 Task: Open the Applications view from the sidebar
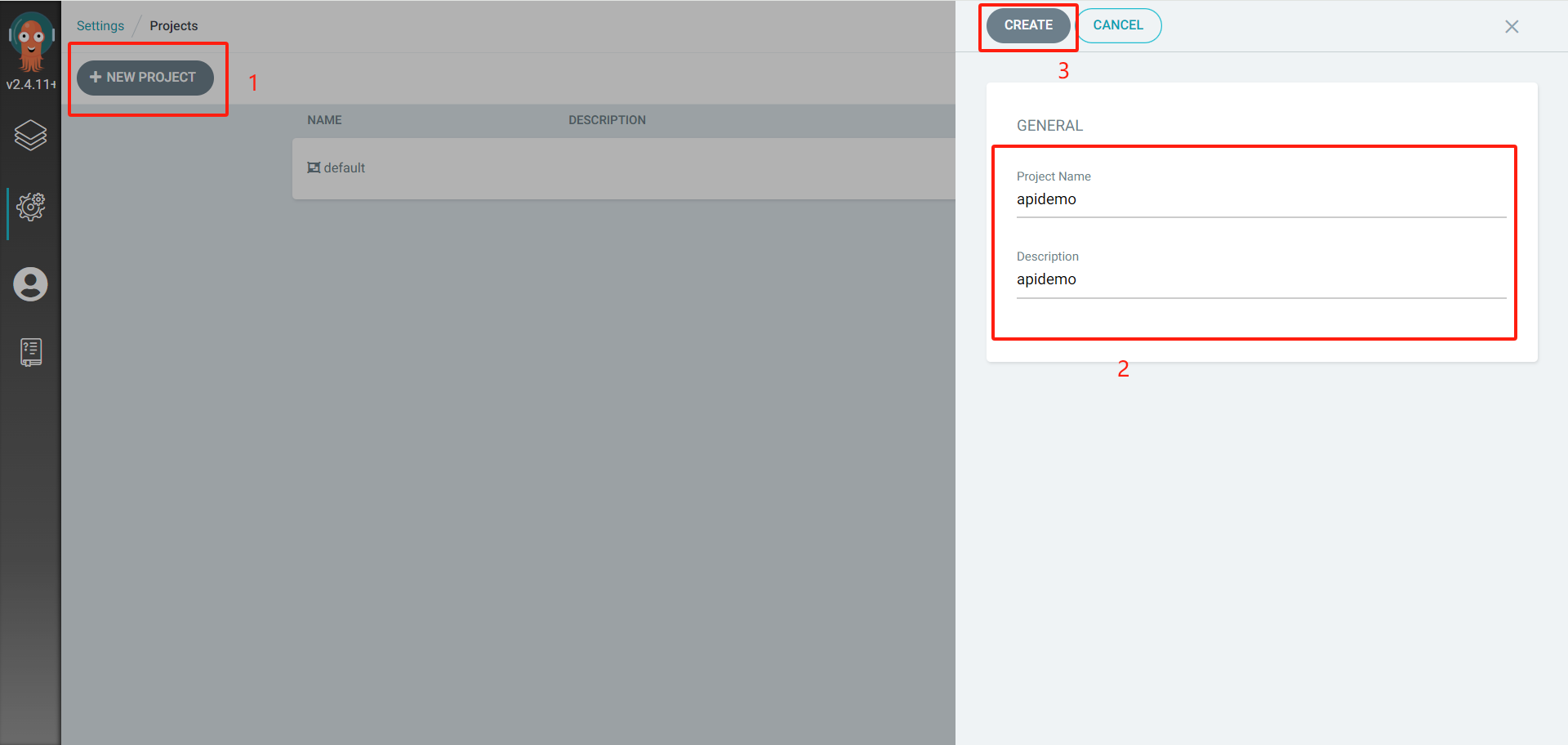[x=30, y=136]
